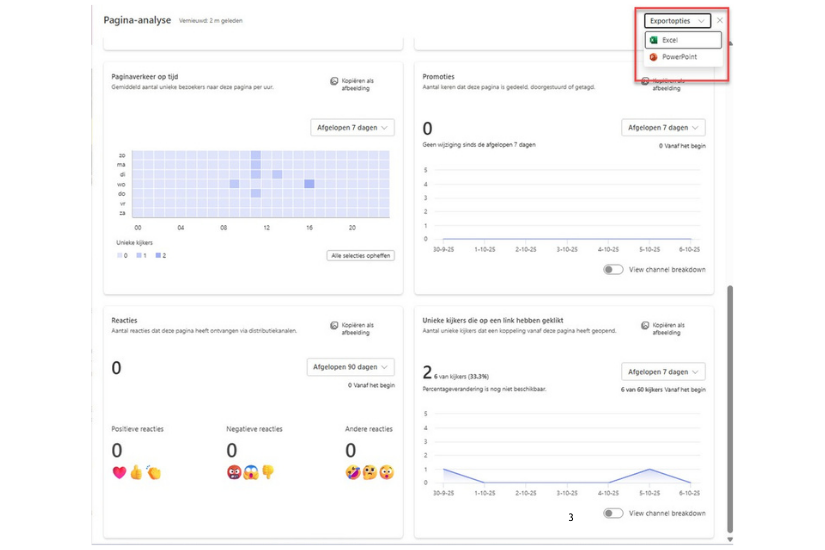The image size is (825, 550).
Task: Open the Exportopties dropdown
Action: point(677,20)
